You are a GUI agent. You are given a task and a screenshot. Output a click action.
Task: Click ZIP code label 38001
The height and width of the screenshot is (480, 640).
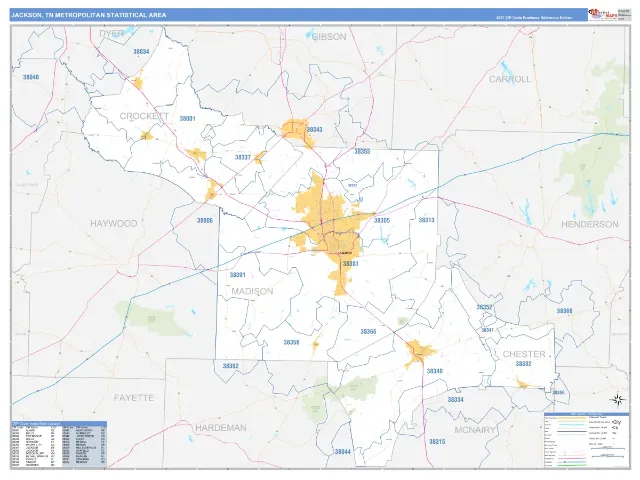tap(187, 119)
